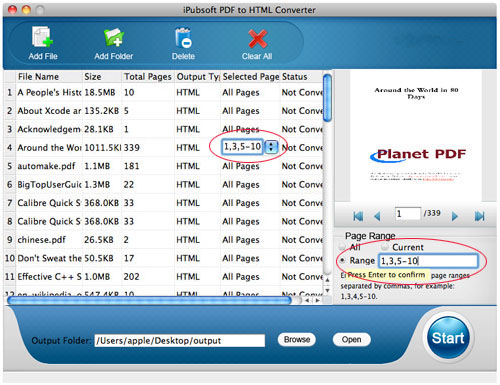This screenshot has width=500, height=385.
Task: Select the Calibre Quick S file in row 8
Action: coord(163,221)
